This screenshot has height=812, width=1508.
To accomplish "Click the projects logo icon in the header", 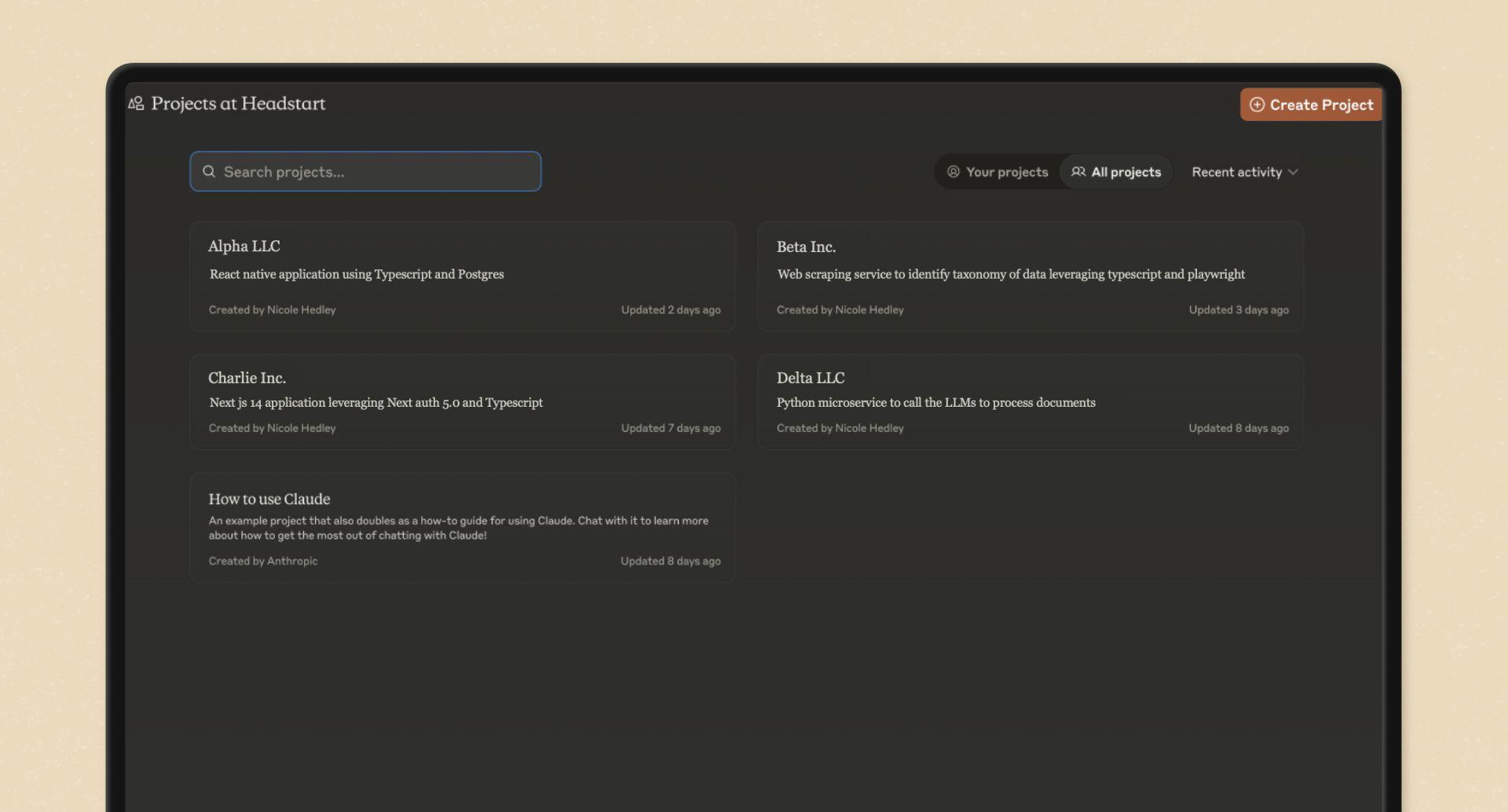I will tap(134, 103).
